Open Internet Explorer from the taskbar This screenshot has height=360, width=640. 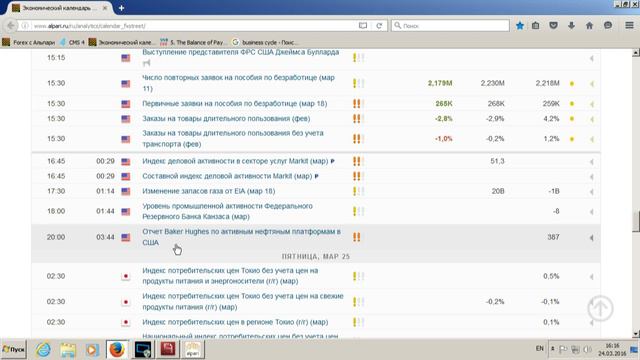[43, 350]
